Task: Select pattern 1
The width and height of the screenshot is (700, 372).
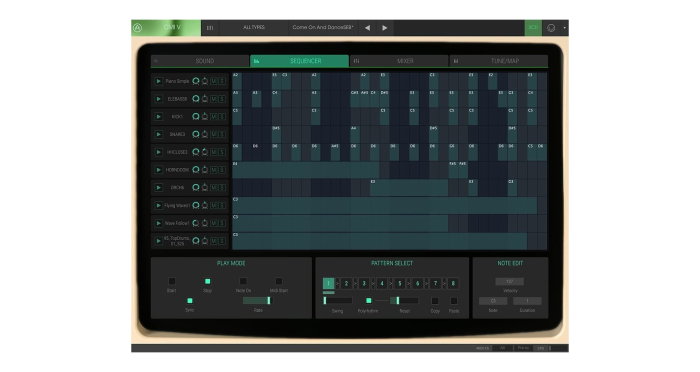Action: point(328,283)
